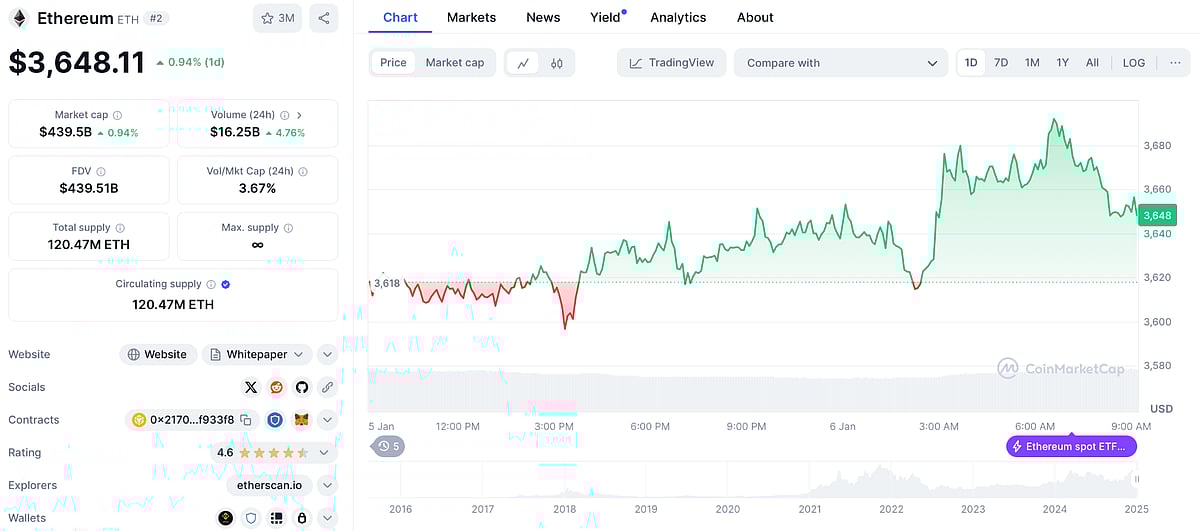Open the Analytics tab
Viewport: 1200px width, 531px height.
click(678, 18)
